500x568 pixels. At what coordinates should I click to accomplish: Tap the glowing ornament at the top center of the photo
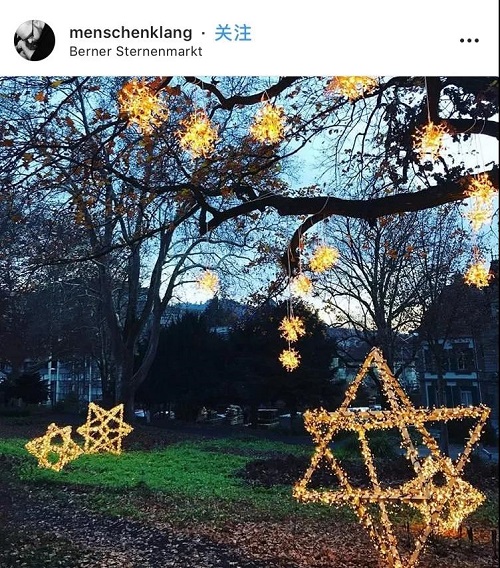point(268,124)
